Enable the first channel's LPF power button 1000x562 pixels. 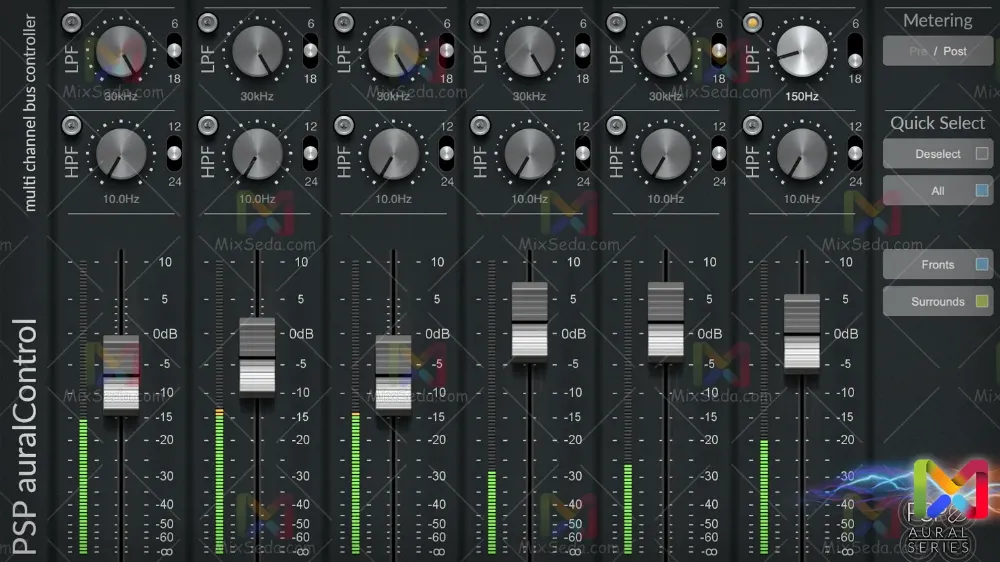(71, 22)
